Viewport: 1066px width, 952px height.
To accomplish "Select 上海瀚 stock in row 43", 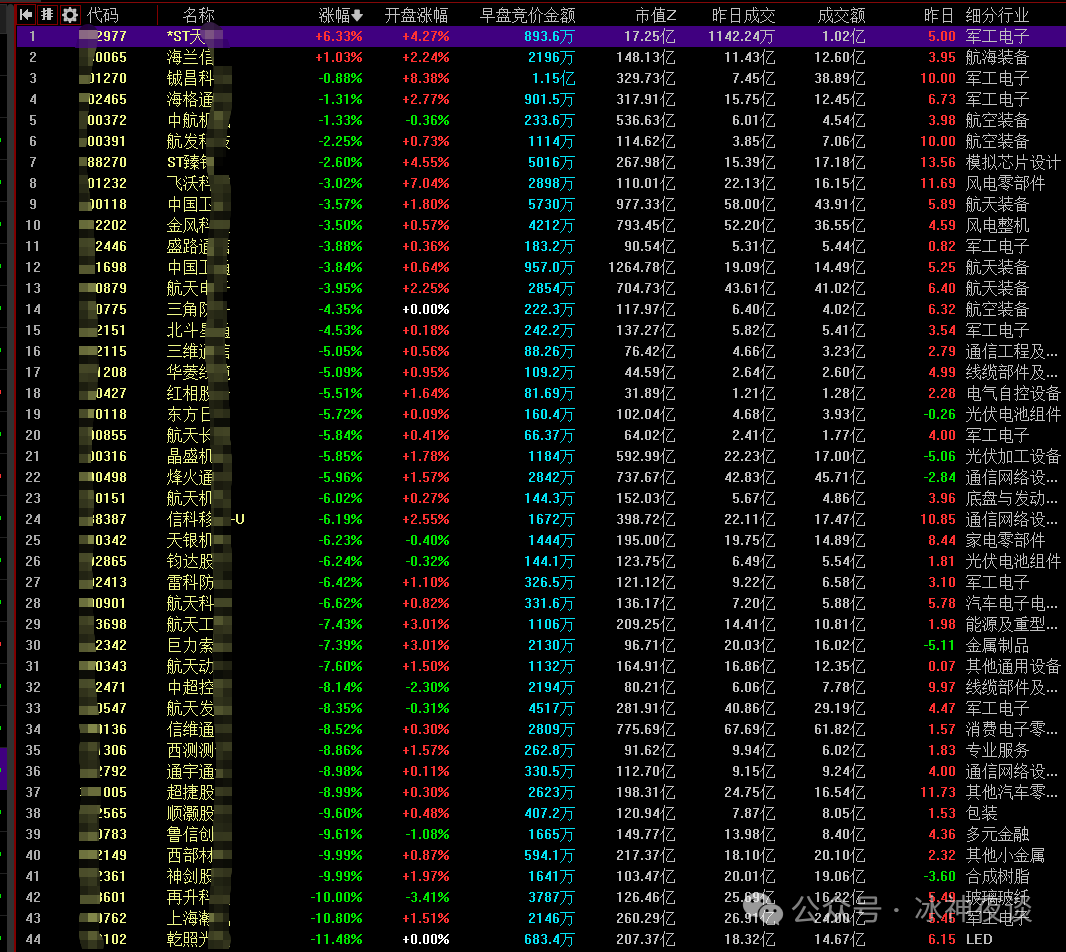I will (x=190, y=919).
